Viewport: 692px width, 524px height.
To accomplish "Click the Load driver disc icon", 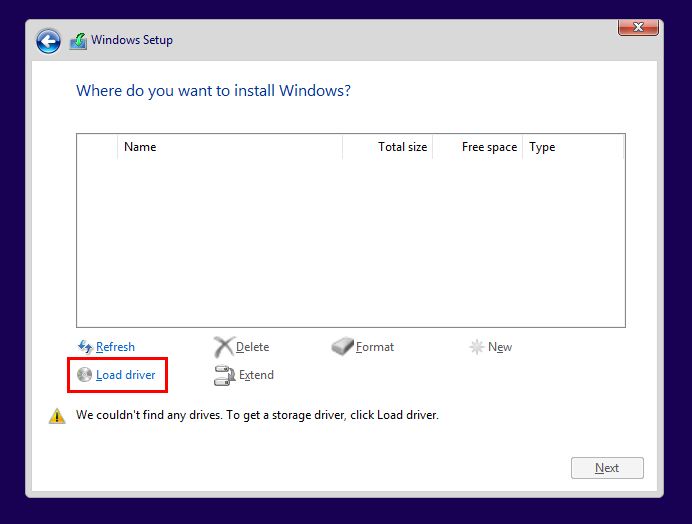I will pyautogui.click(x=85, y=375).
